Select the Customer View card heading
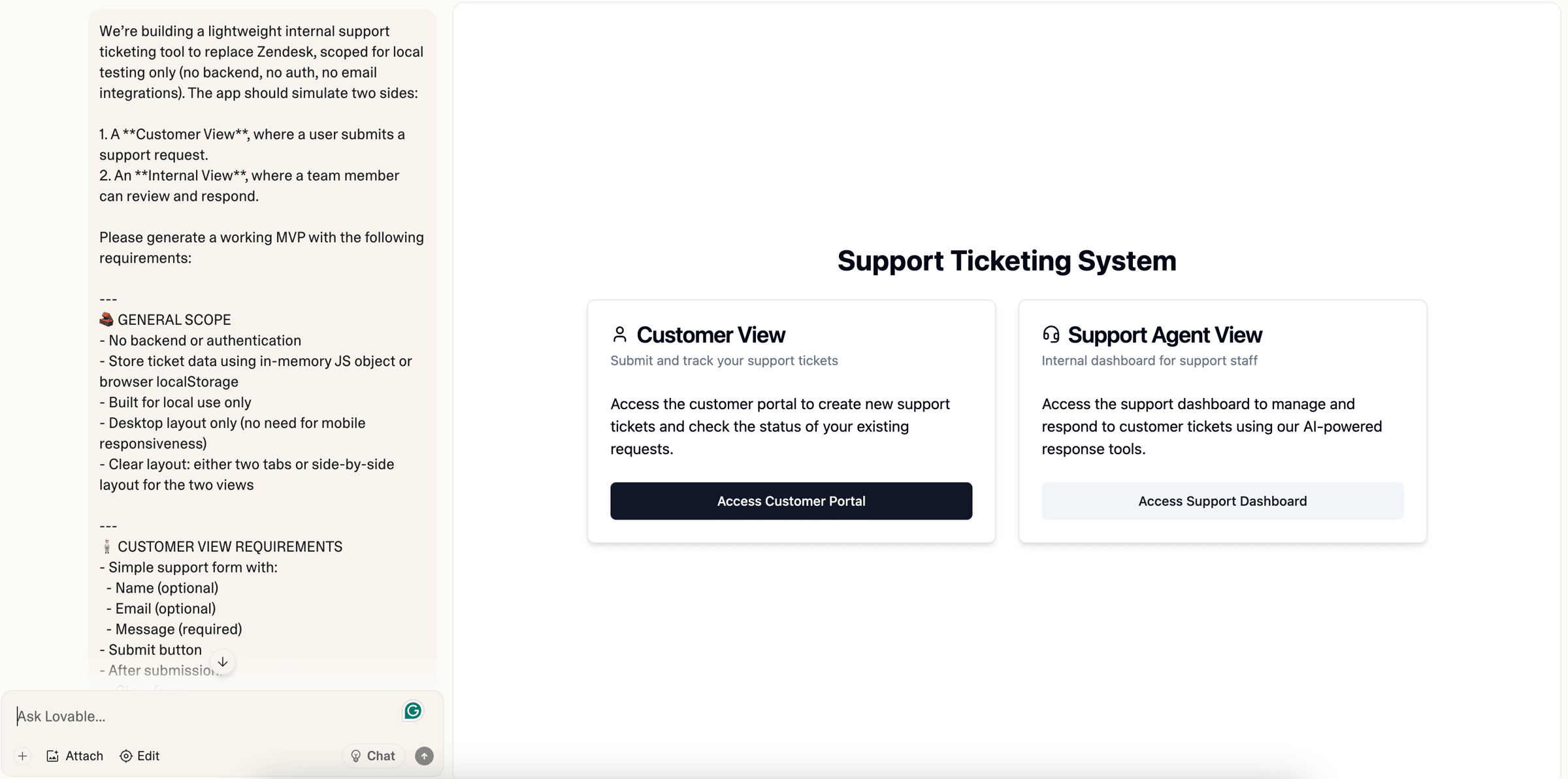Screen dimensions: 1568x779 711,335
